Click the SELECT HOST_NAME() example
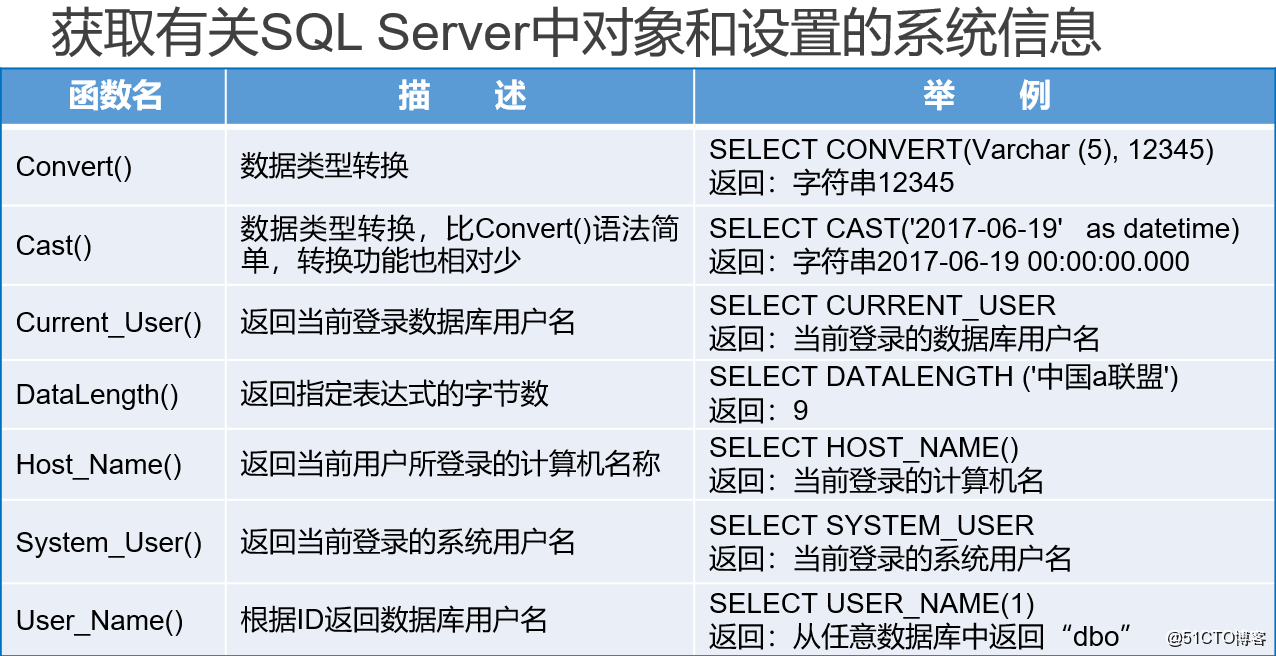Screen dimensions: 1276x656 (x=864, y=448)
